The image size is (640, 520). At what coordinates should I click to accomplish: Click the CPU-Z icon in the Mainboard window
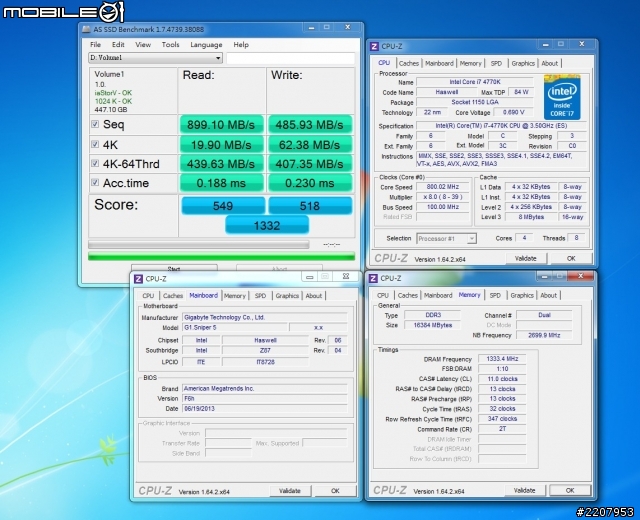coord(138,279)
